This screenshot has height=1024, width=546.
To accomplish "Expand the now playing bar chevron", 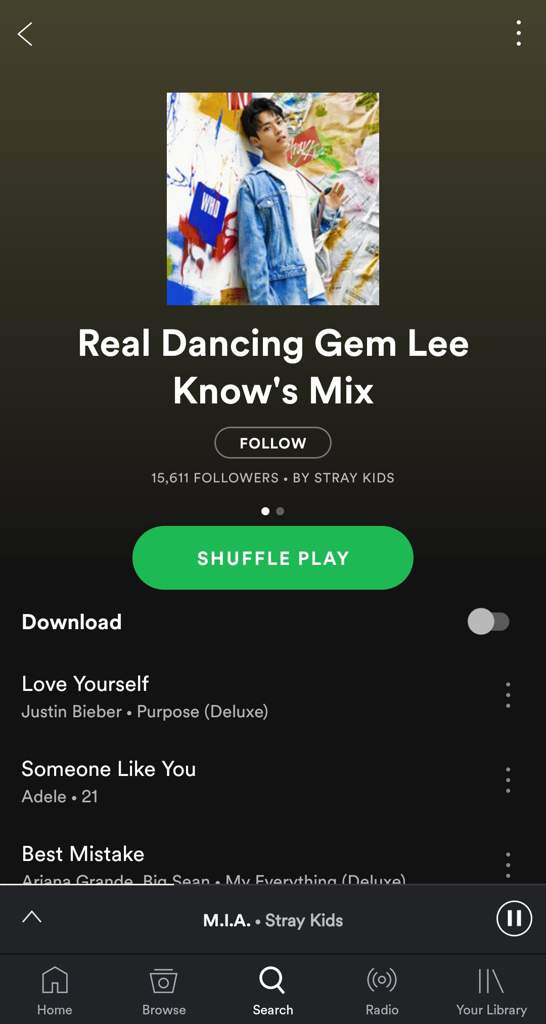I will click(x=31, y=917).
